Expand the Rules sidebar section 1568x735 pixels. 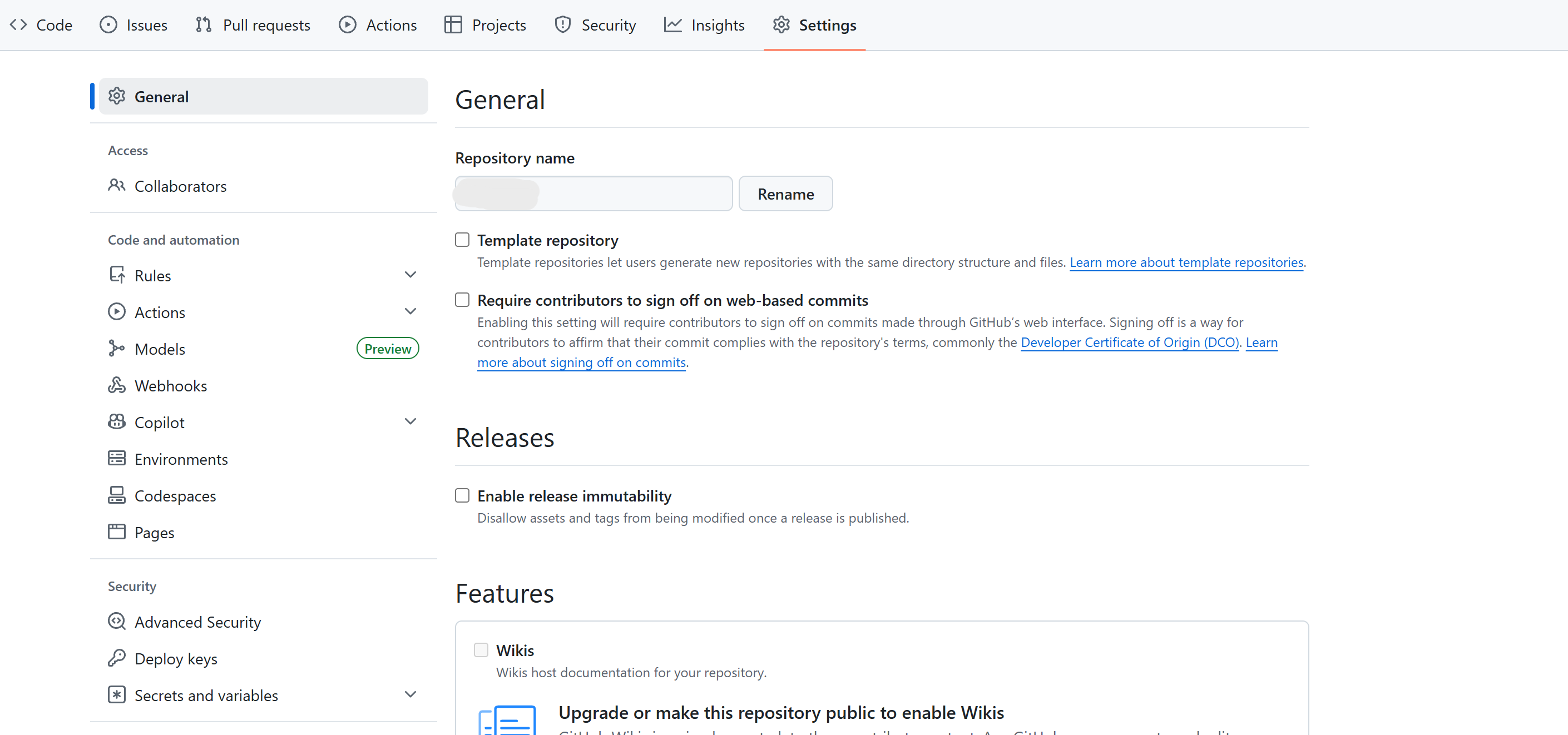coord(410,275)
